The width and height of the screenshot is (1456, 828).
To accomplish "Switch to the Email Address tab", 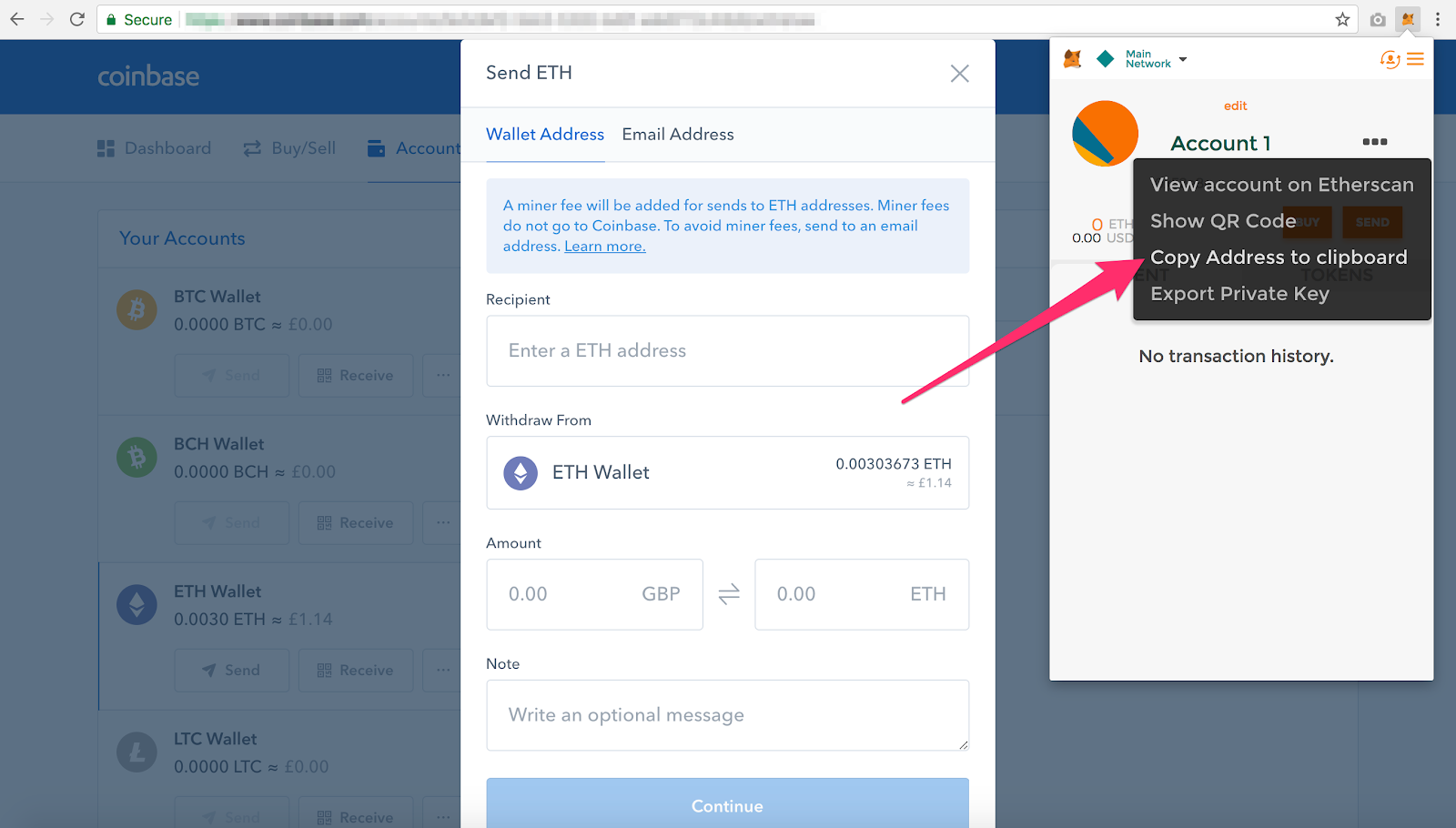I will (x=678, y=135).
